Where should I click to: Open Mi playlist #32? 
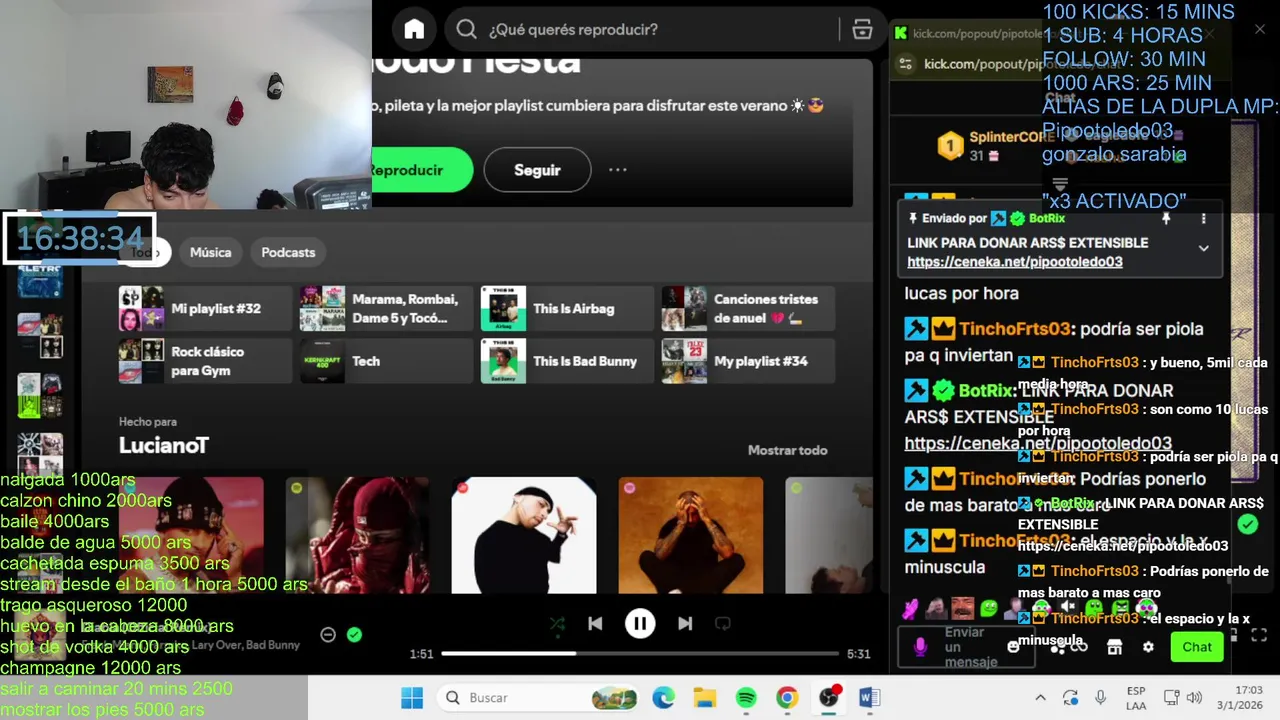coord(205,309)
